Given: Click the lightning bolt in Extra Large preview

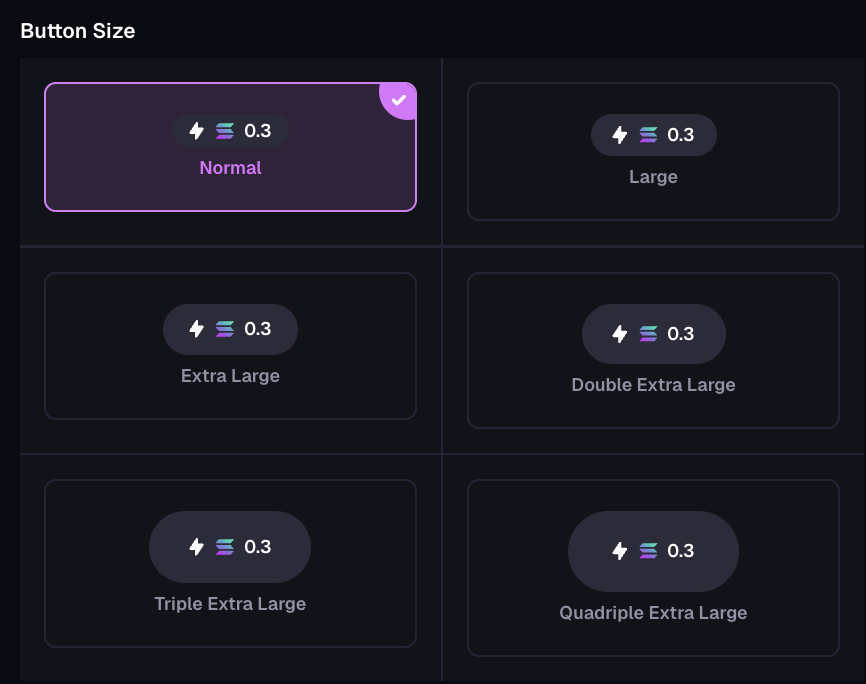Looking at the screenshot, I should tap(197, 329).
